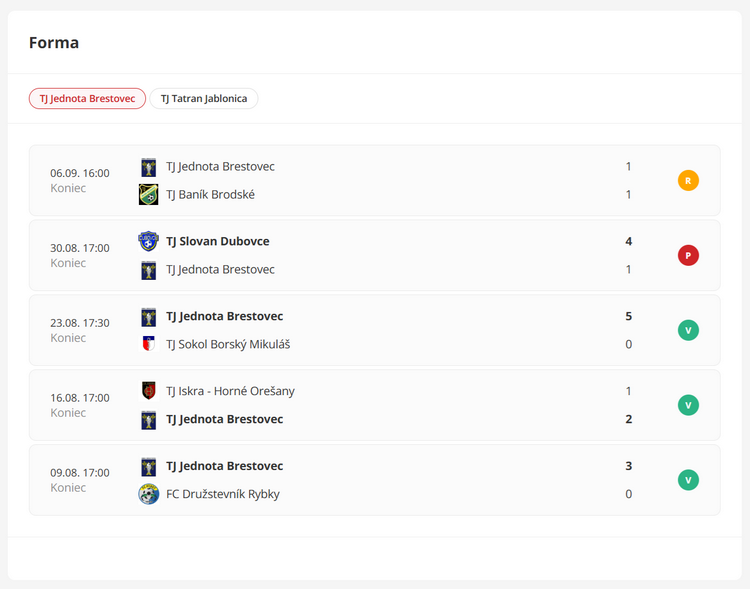
Task: Click the FC Družstevník Rybky logo
Action: (148, 494)
